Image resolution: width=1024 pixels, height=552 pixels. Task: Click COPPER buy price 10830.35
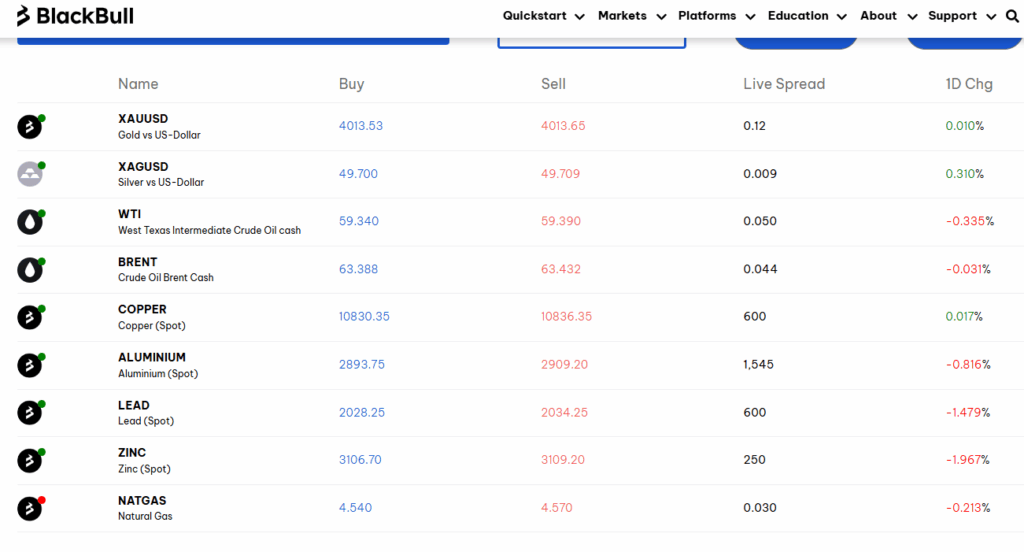(364, 317)
